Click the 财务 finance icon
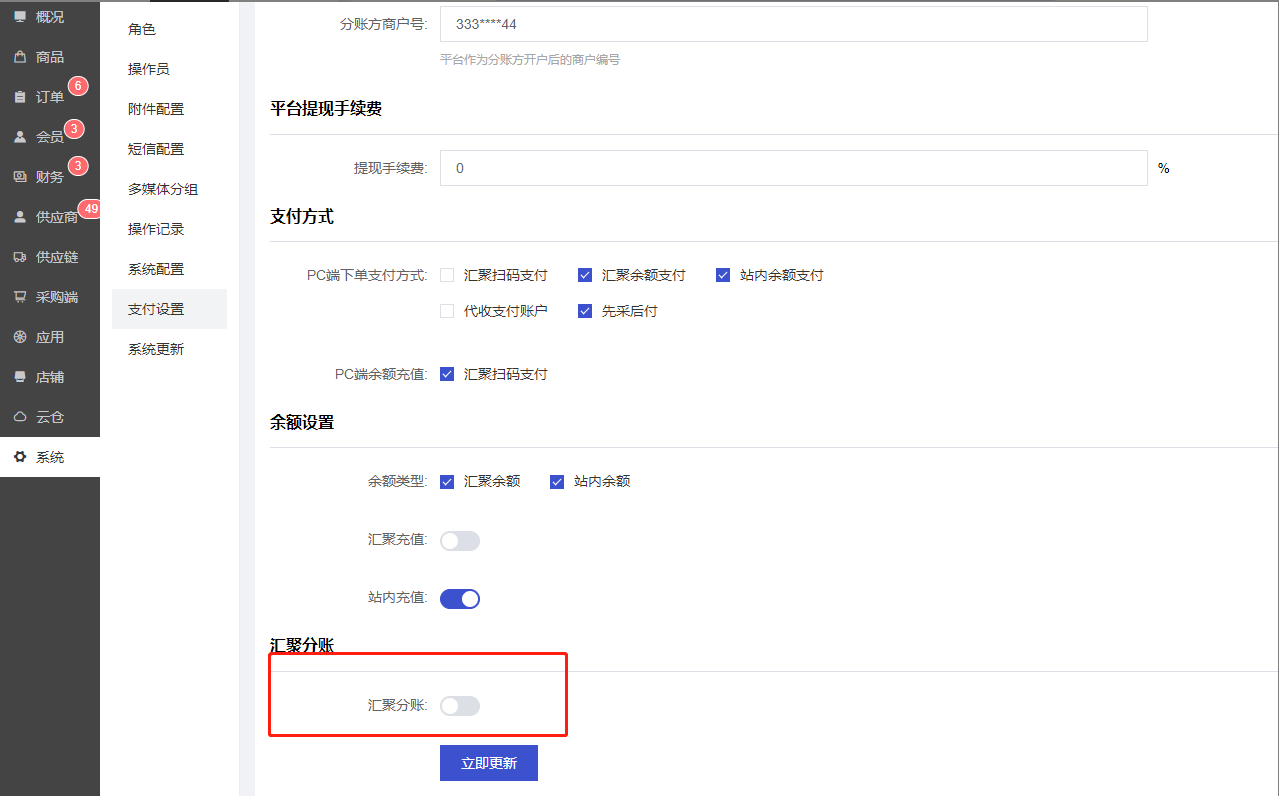This screenshot has height=796, width=1279. pyautogui.click(x=20, y=177)
